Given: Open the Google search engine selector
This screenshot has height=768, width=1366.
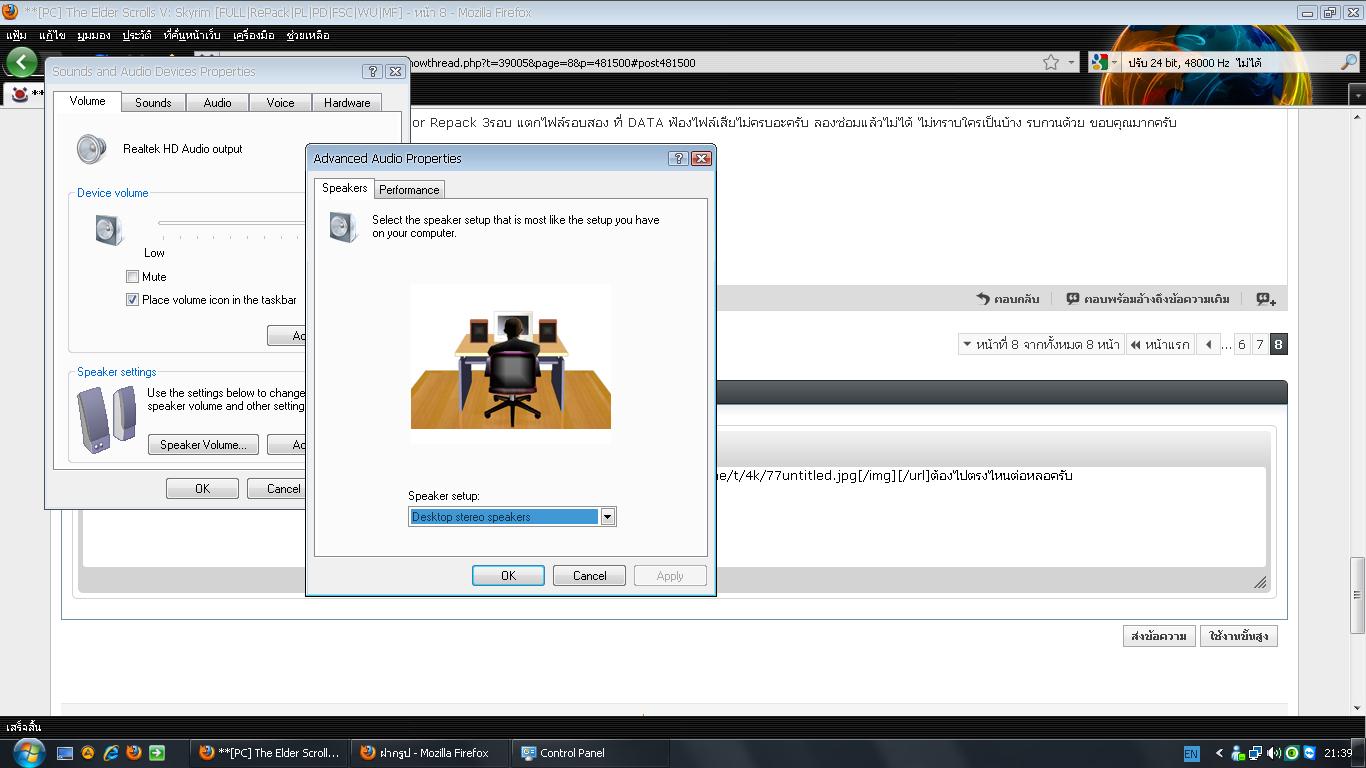Looking at the screenshot, I should coord(1104,62).
